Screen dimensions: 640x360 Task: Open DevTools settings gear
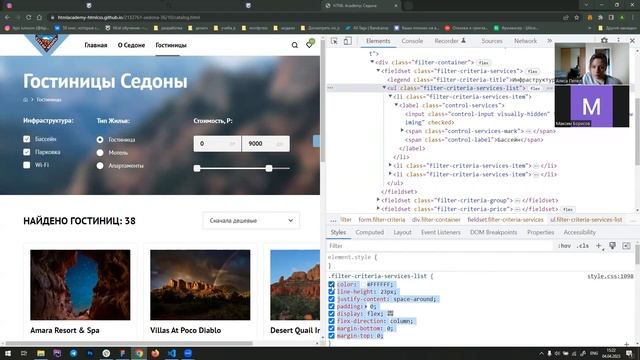[604, 40]
